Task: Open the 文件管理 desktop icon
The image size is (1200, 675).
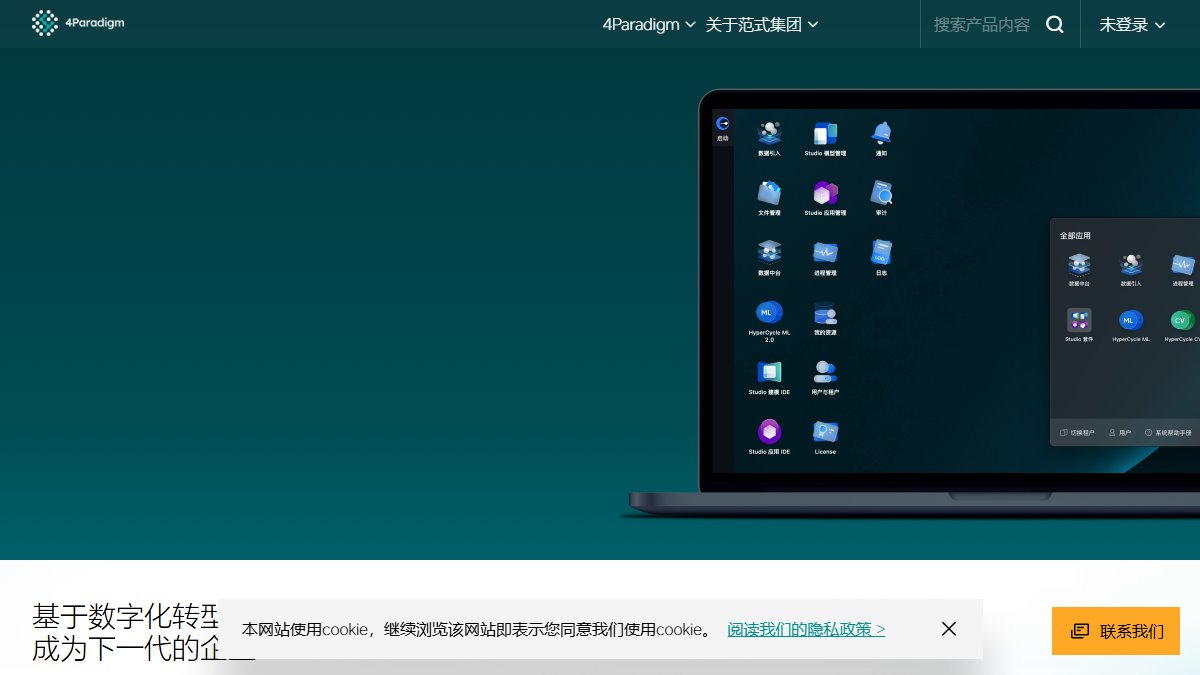Action: tap(769, 198)
